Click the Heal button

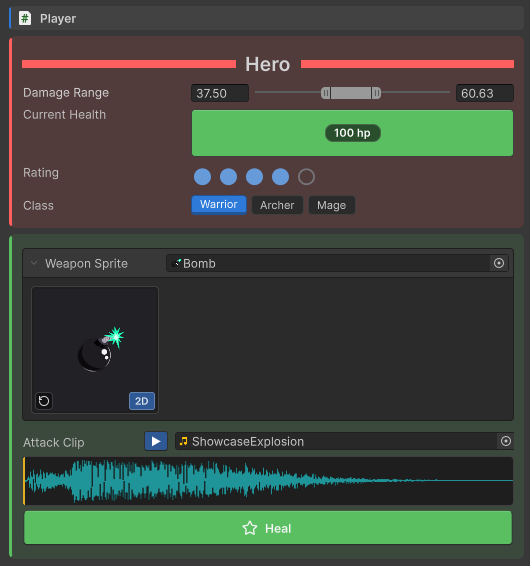coord(268,528)
